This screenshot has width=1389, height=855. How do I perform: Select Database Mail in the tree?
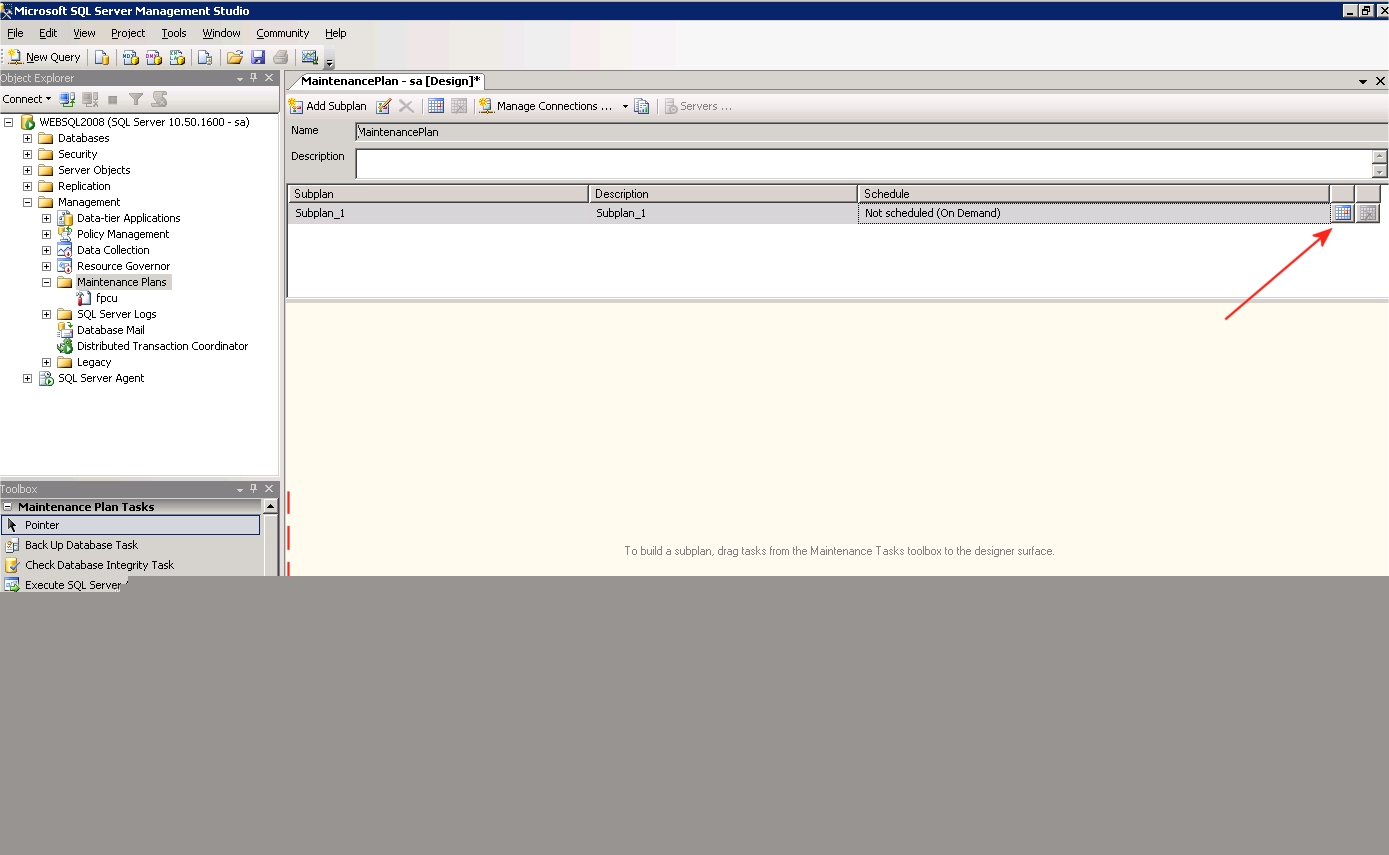coord(110,330)
